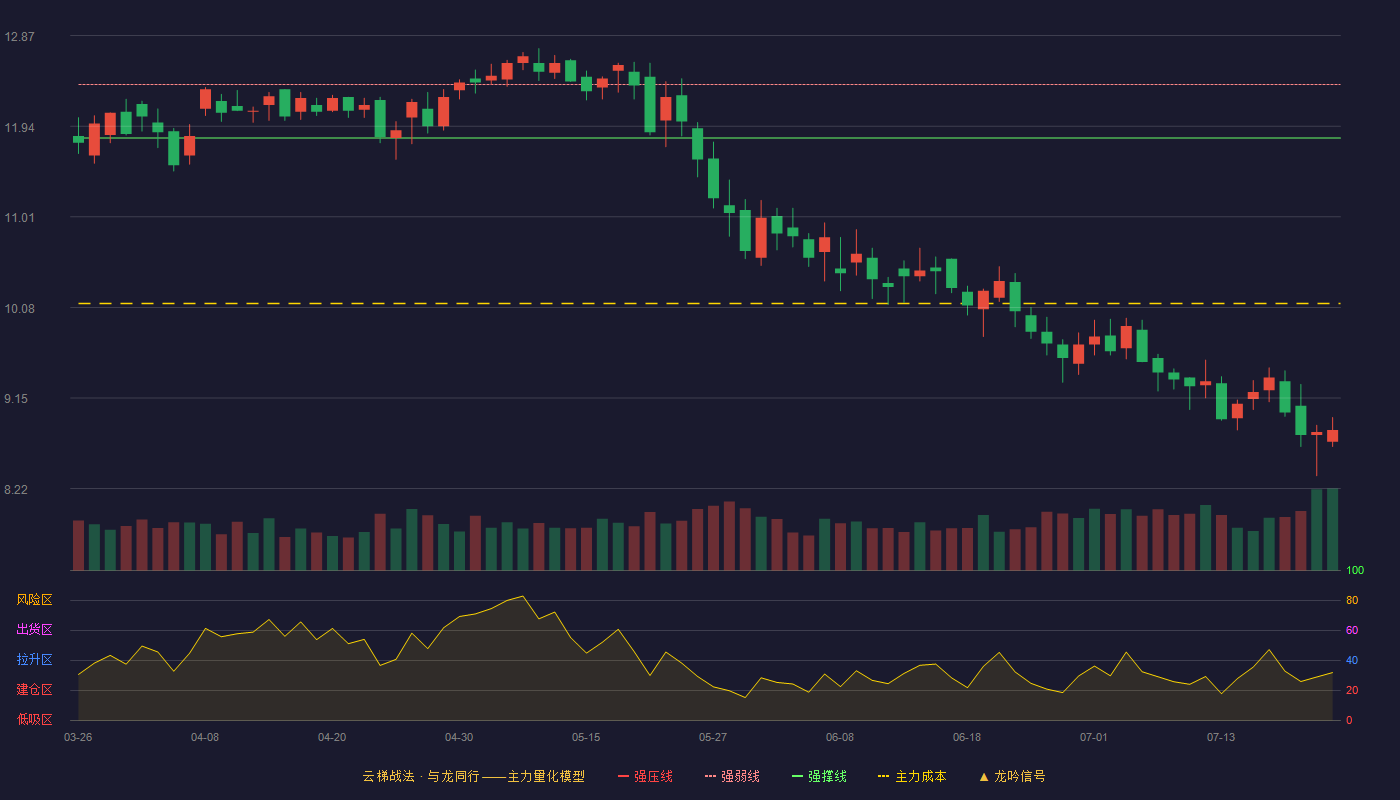Click the 拉升区 zone label
The height and width of the screenshot is (800, 1400).
[34, 660]
